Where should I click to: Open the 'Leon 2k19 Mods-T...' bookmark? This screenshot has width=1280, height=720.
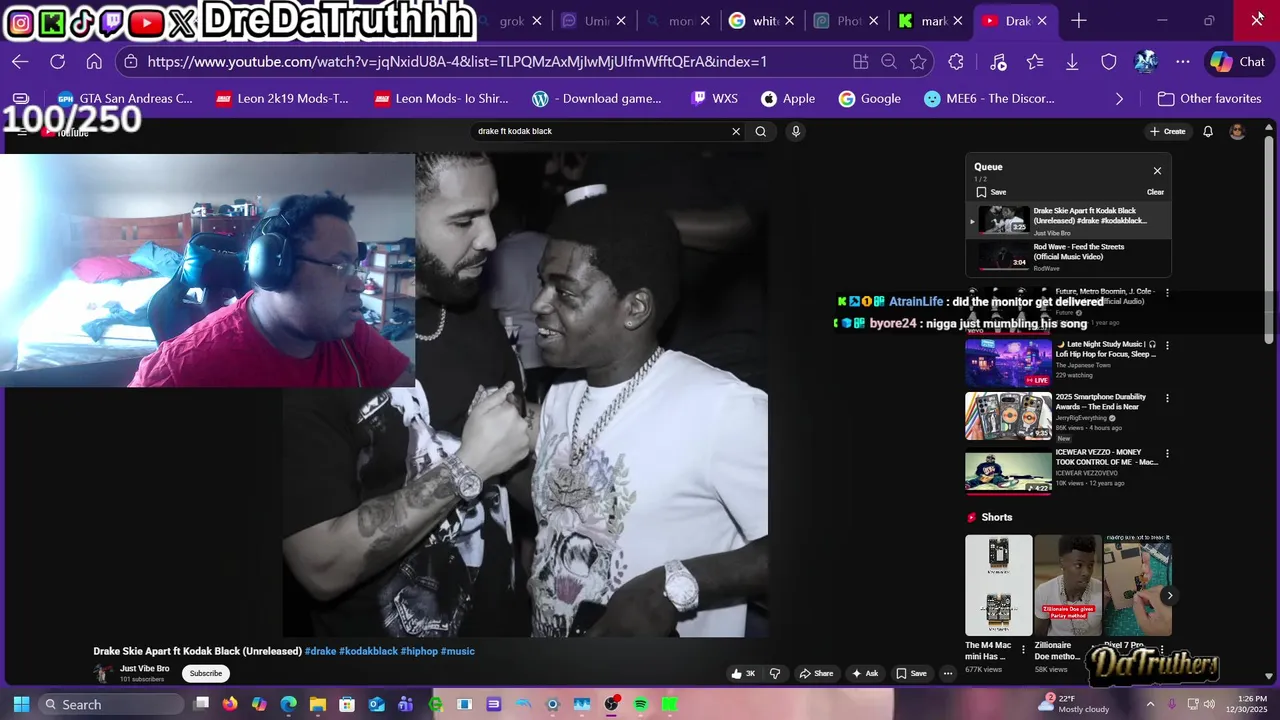[282, 99]
